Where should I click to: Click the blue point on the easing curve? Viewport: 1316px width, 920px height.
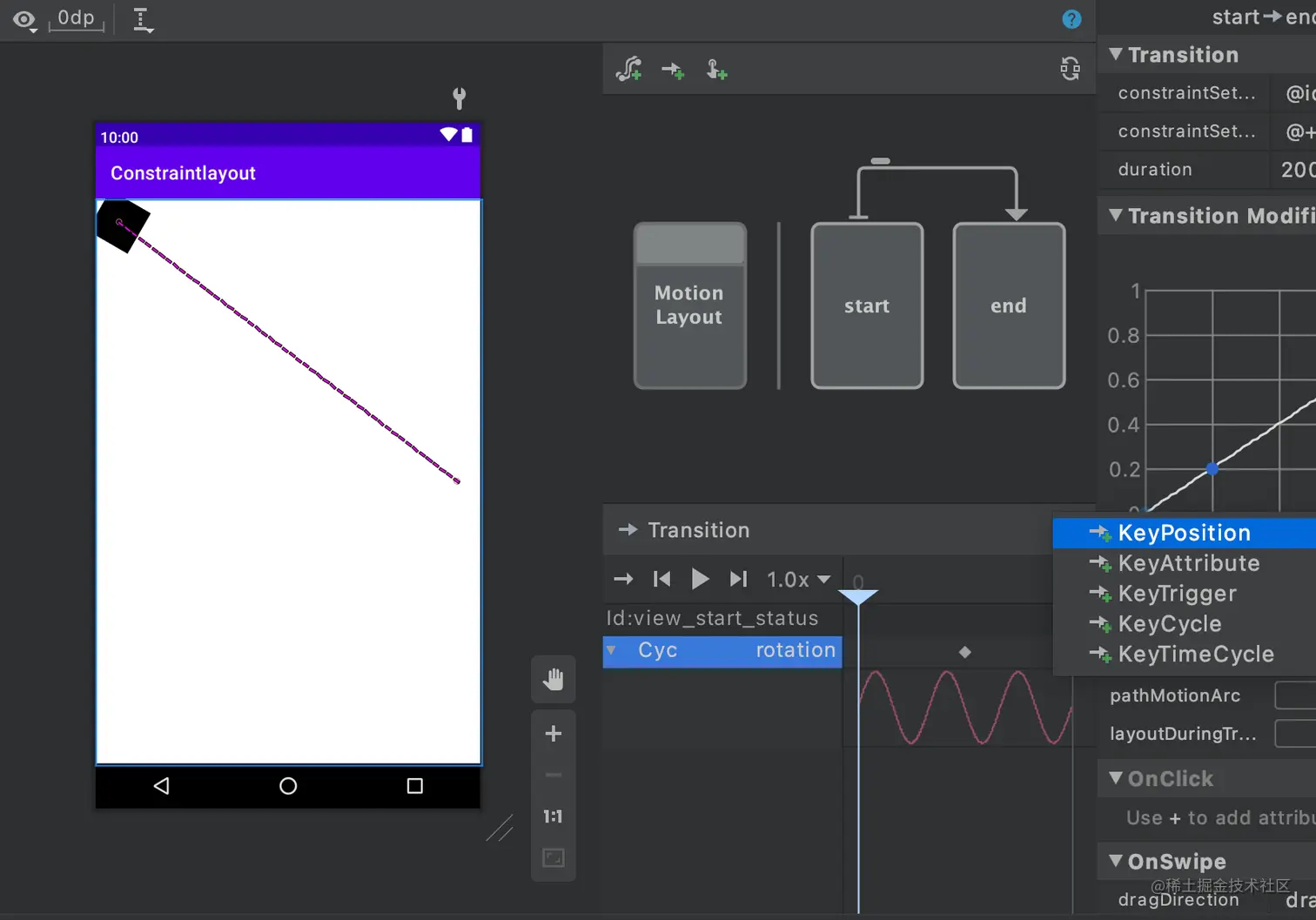(1212, 469)
